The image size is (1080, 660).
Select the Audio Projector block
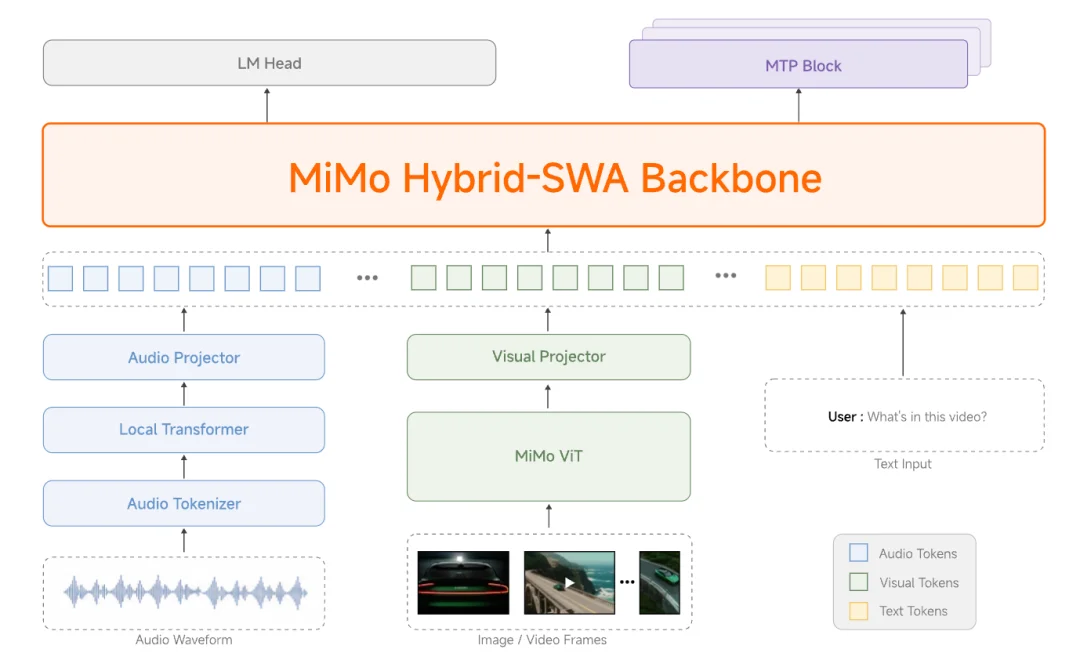(x=184, y=357)
